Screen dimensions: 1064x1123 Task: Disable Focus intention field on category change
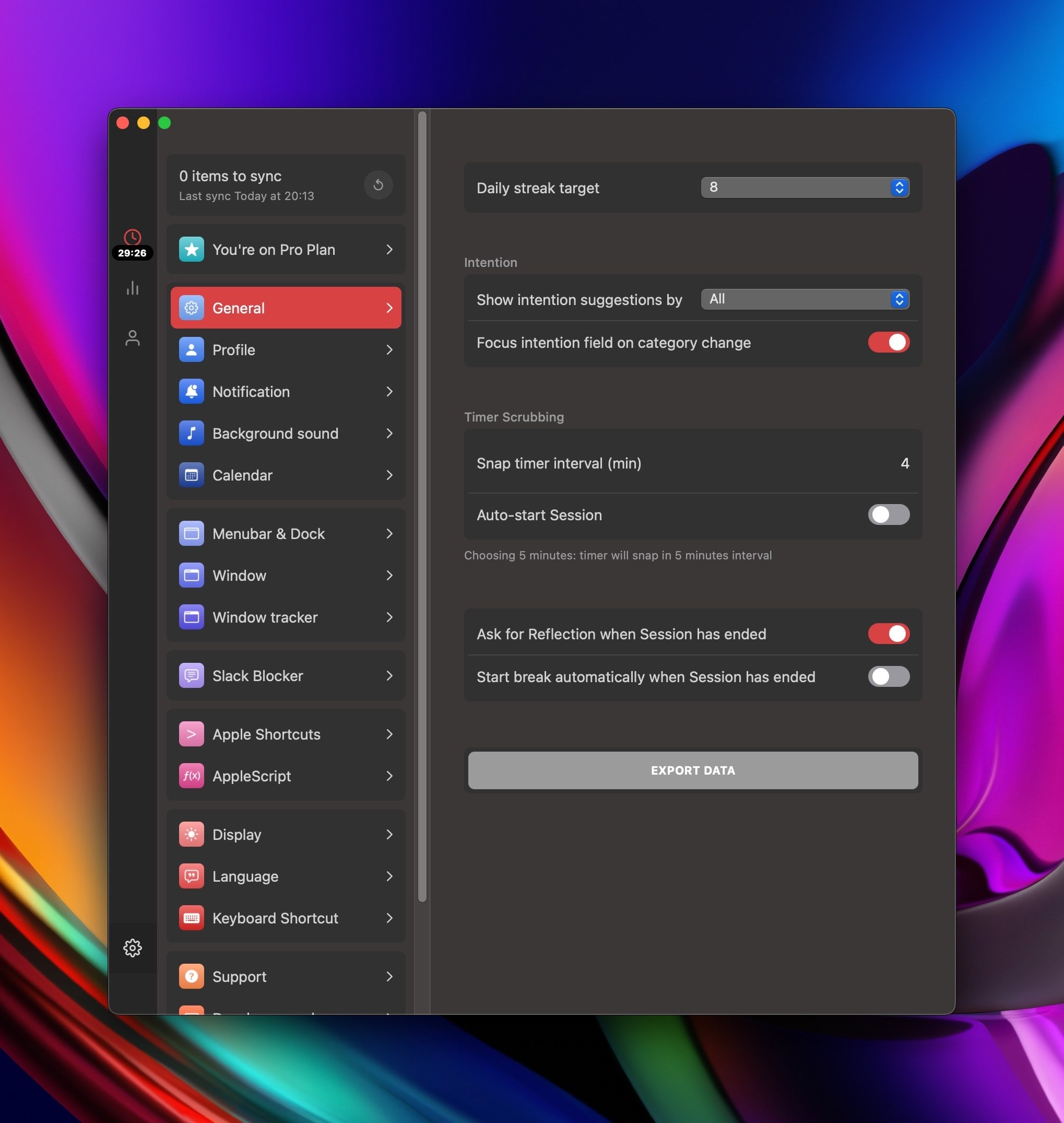click(888, 342)
